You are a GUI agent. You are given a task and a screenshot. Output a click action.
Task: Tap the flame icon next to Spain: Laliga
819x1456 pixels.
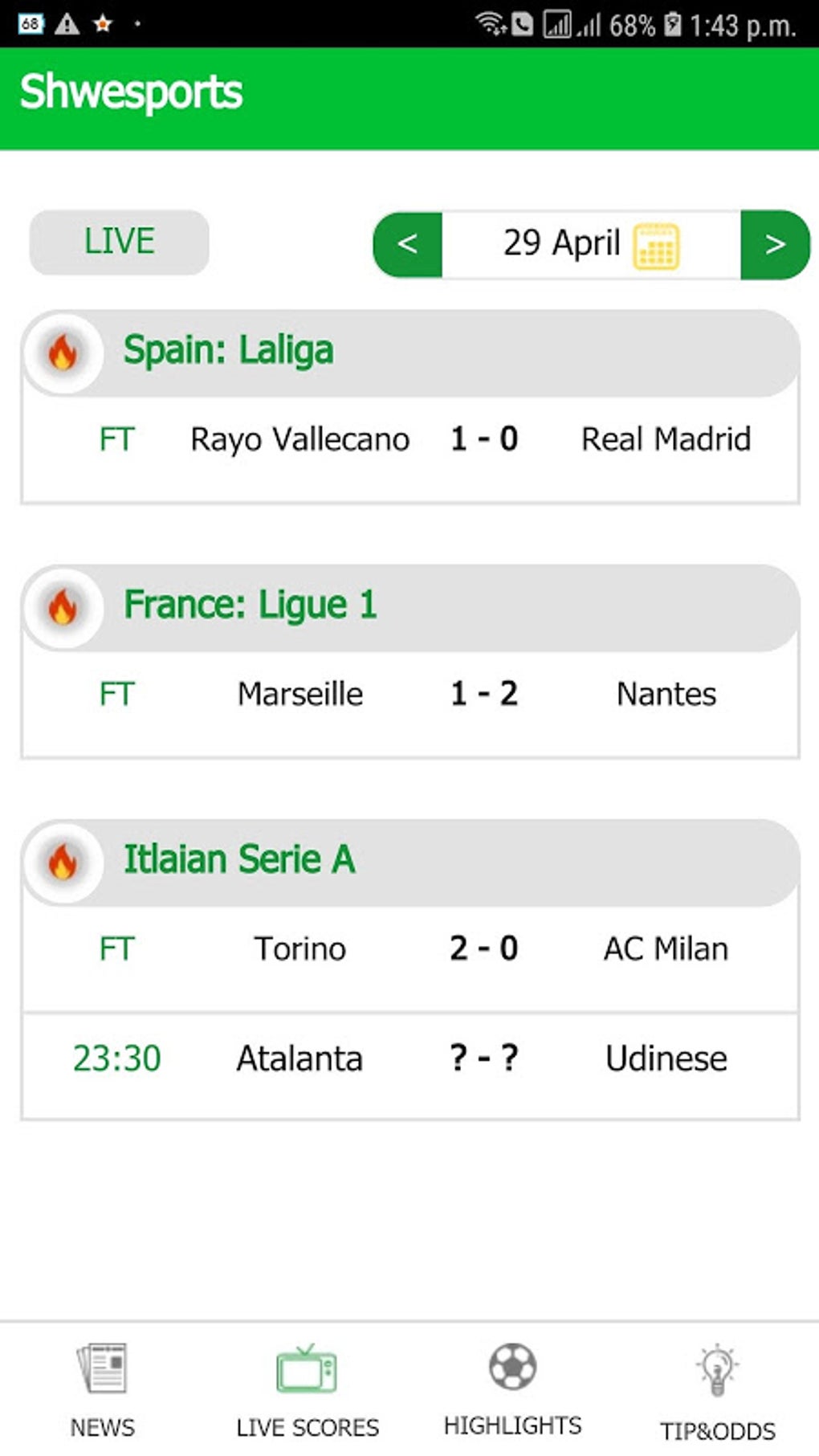pyautogui.click(x=63, y=353)
